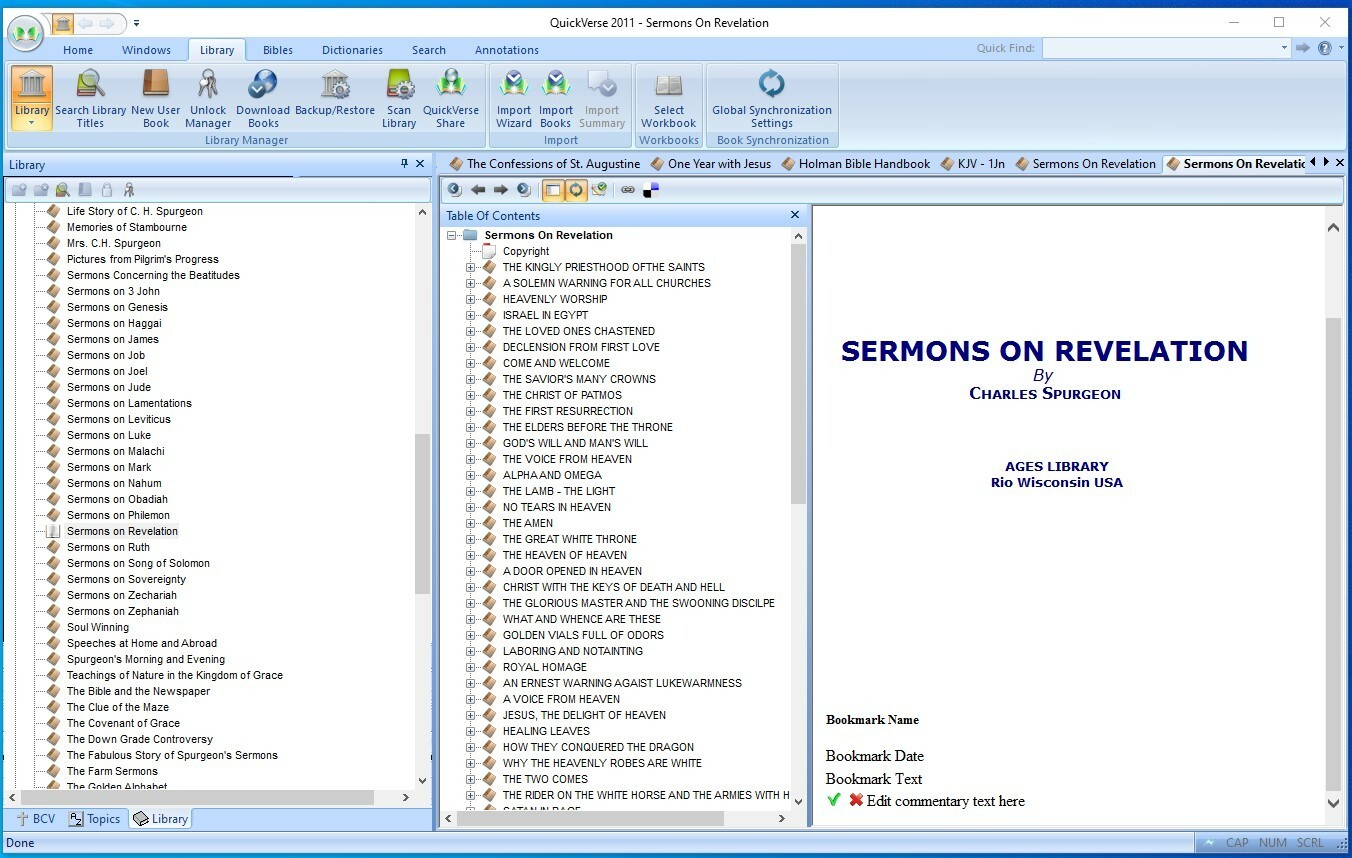Screen dimensions: 1352x858
Task: Click the black-and-blue squares icon in book toolbar
Action: (651, 189)
